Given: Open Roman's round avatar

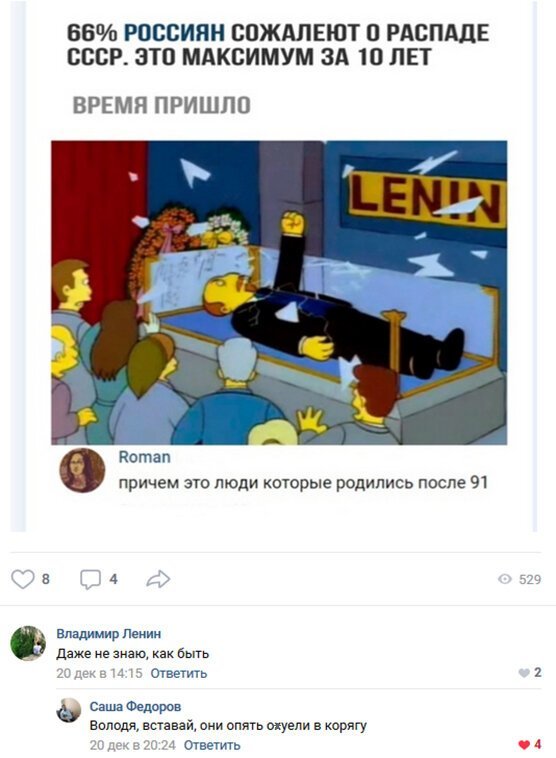Looking at the screenshot, I should point(82,470).
